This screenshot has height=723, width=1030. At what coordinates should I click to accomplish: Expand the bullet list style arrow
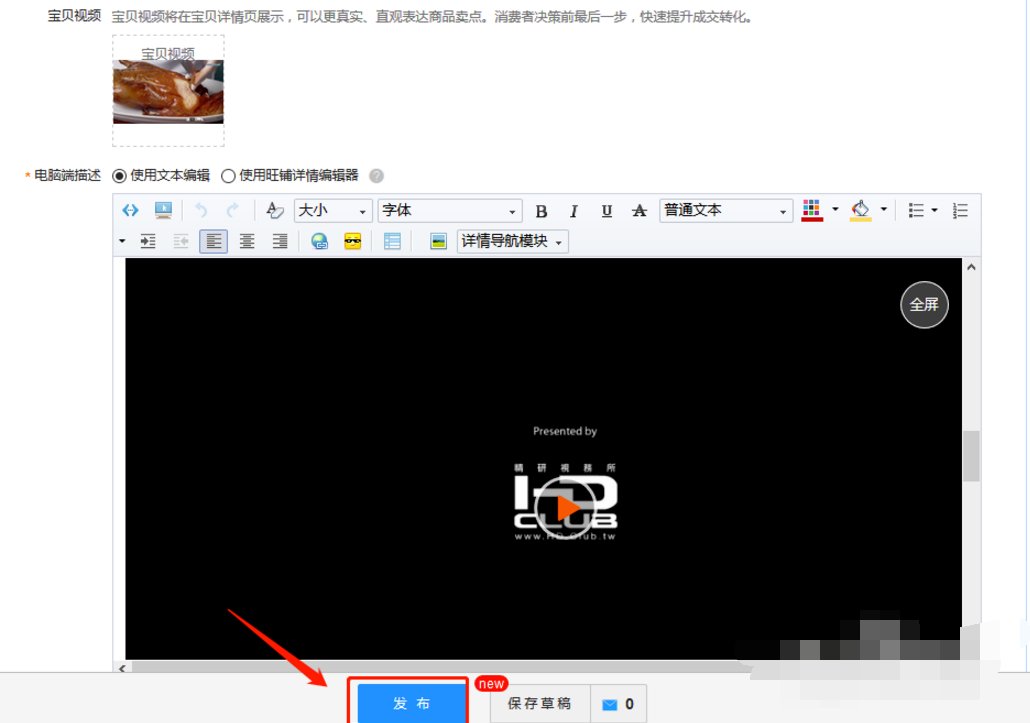(934, 210)
